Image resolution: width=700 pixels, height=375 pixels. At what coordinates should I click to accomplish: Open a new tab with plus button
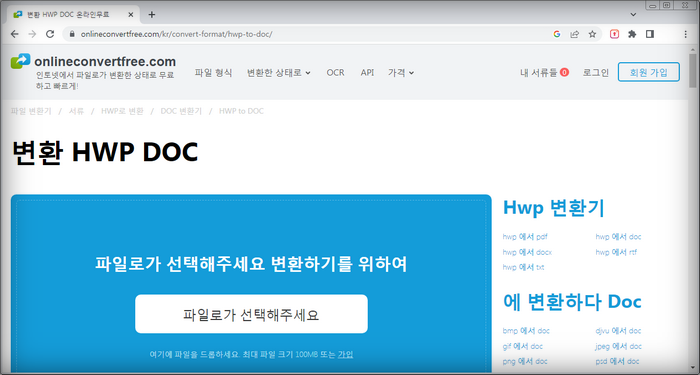[x=152, y=14]
